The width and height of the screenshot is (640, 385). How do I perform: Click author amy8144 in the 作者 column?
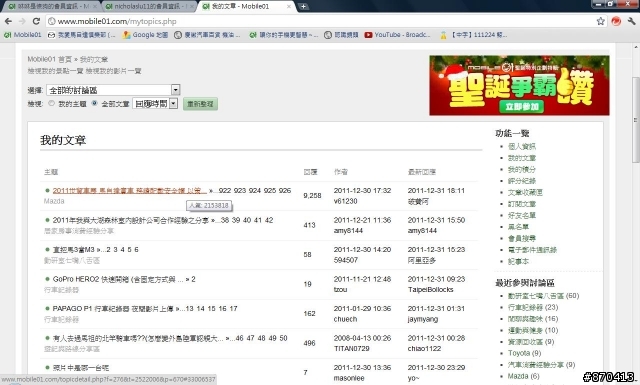click(x=348, y=231)
